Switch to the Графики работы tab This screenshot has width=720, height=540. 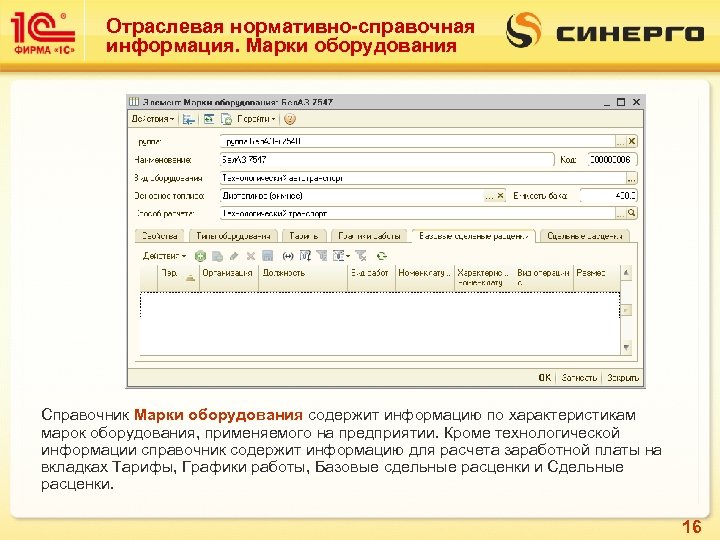pos(369,236)
